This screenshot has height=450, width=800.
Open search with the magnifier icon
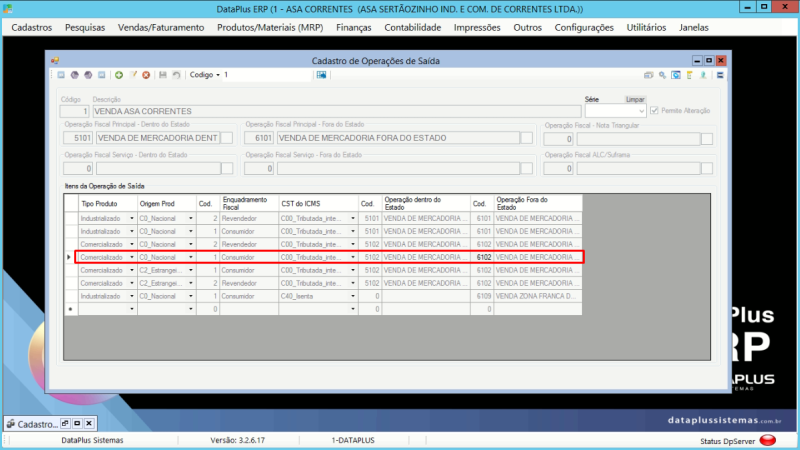tap(662, 75)
